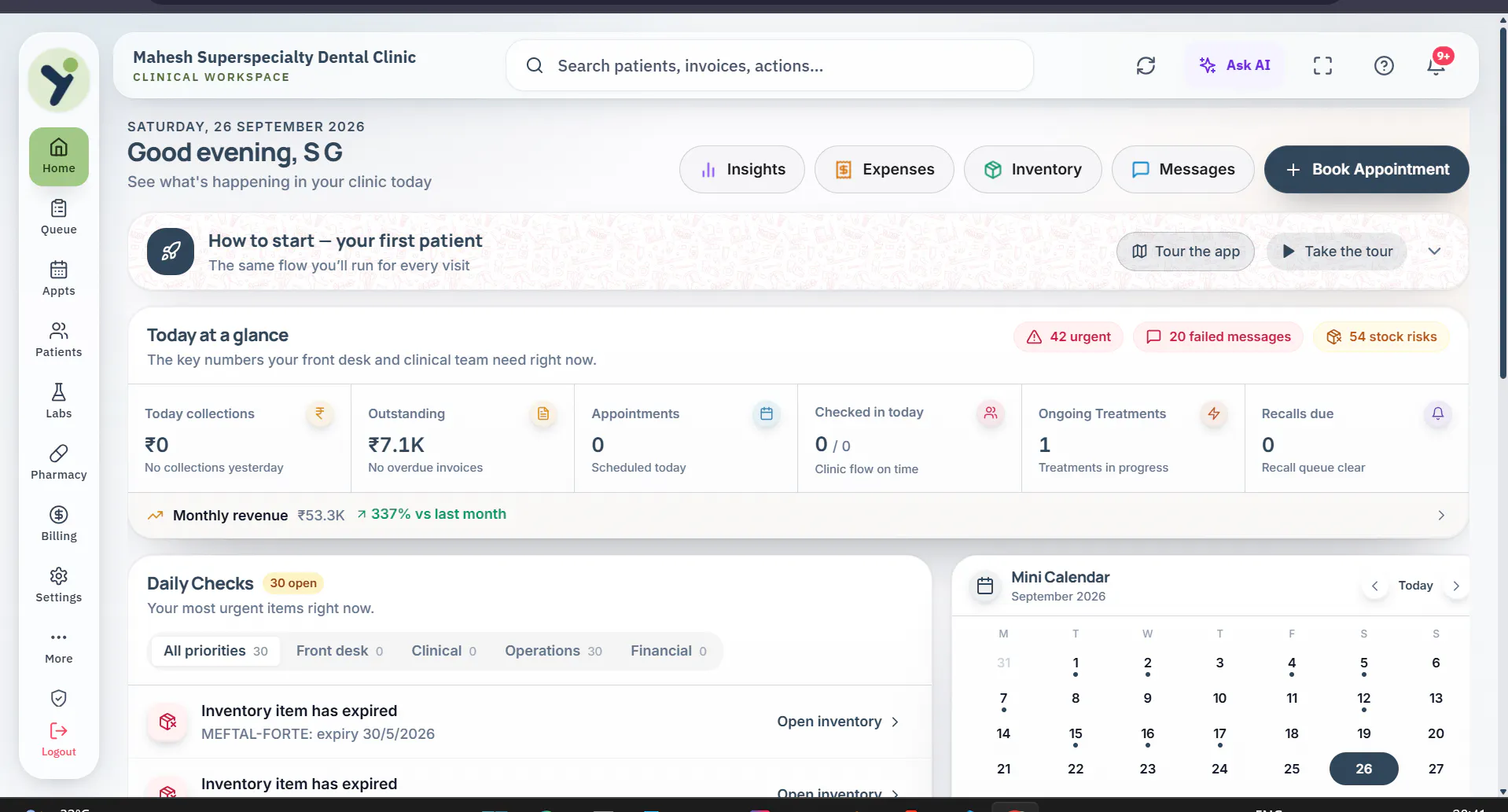Open the Patients section

59,340
